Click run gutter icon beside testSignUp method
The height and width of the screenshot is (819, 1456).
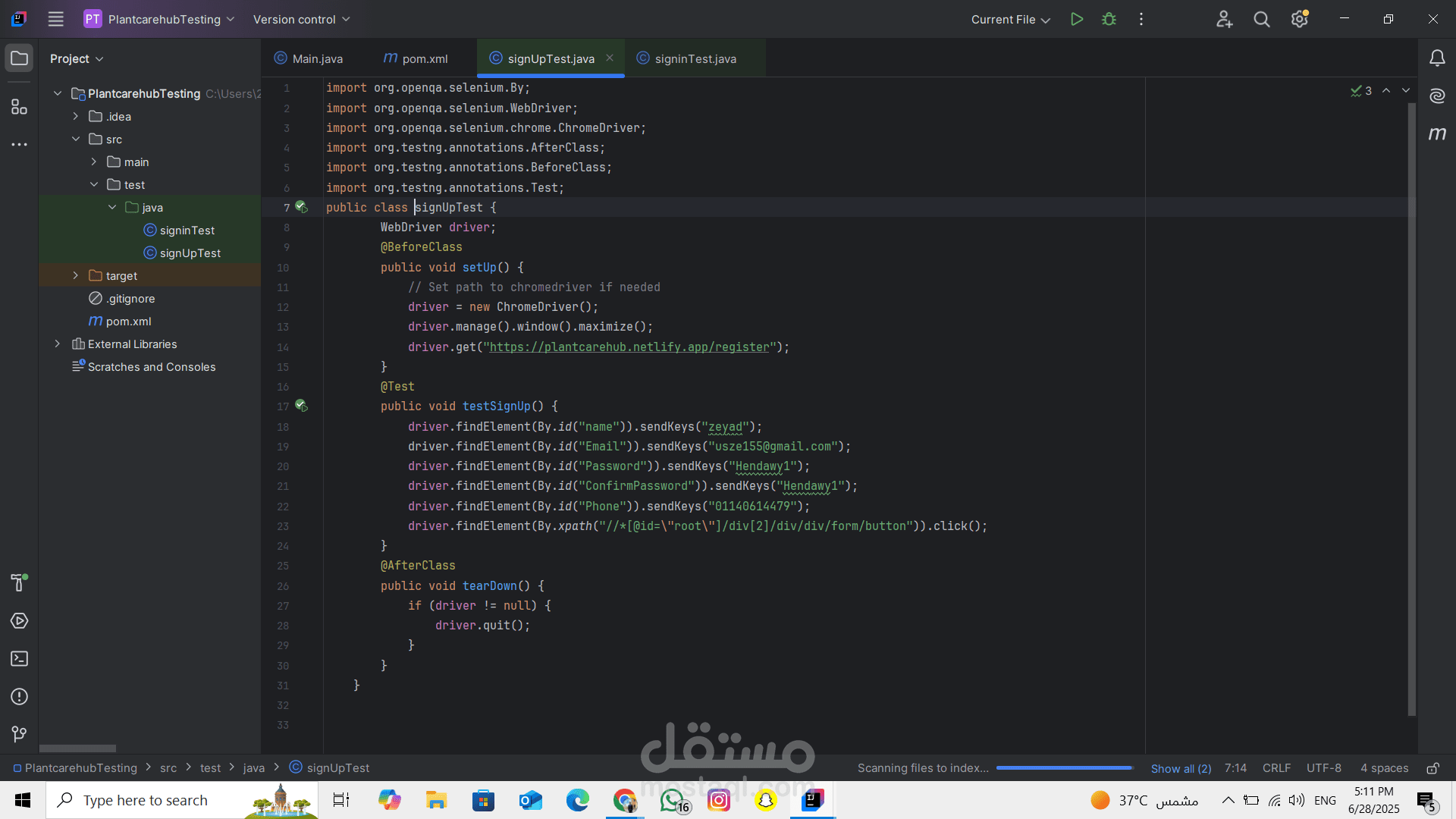tap(301, 406)
